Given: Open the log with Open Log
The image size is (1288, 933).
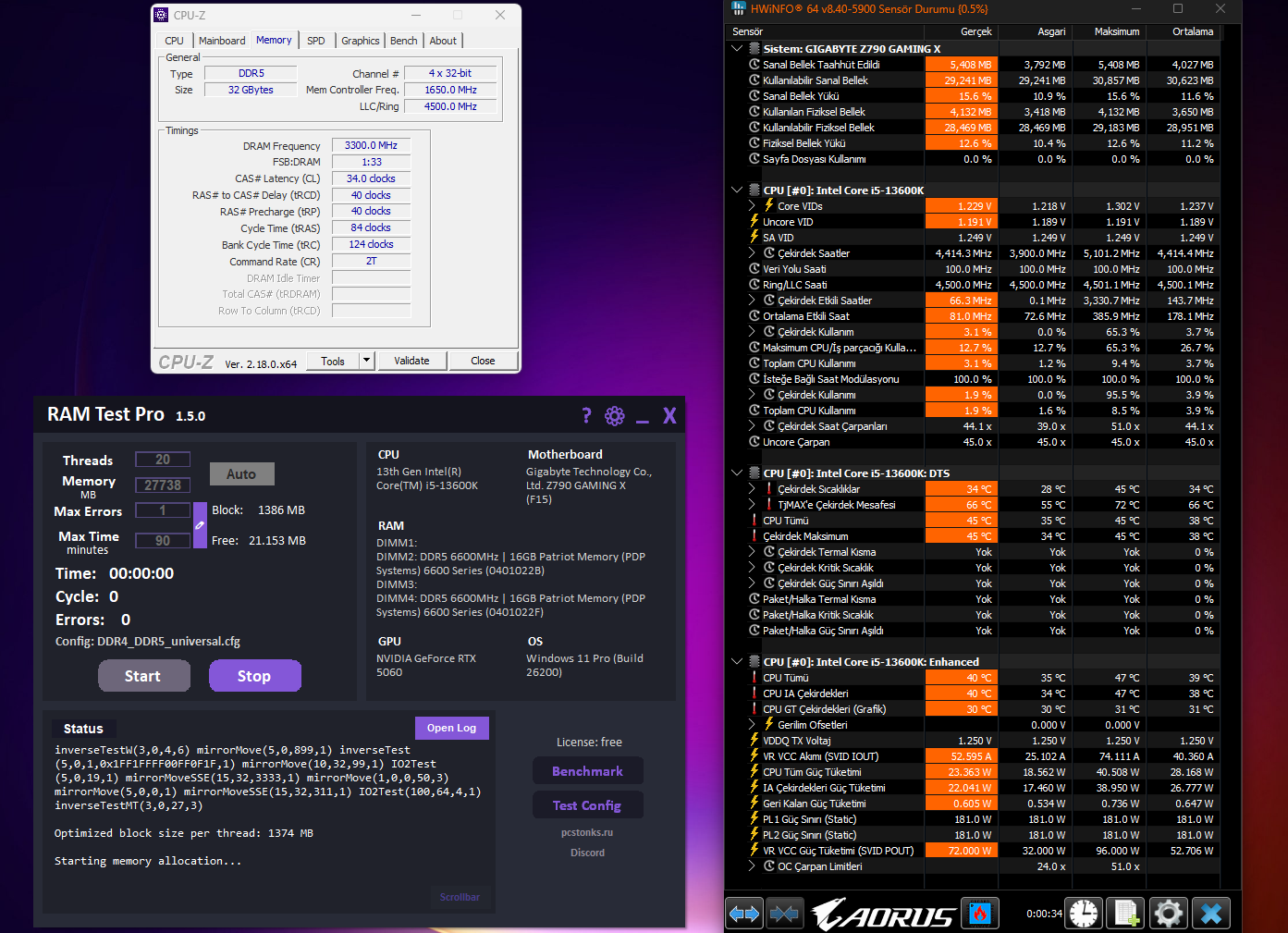Looking at the screenshot, I should [452, 728].
